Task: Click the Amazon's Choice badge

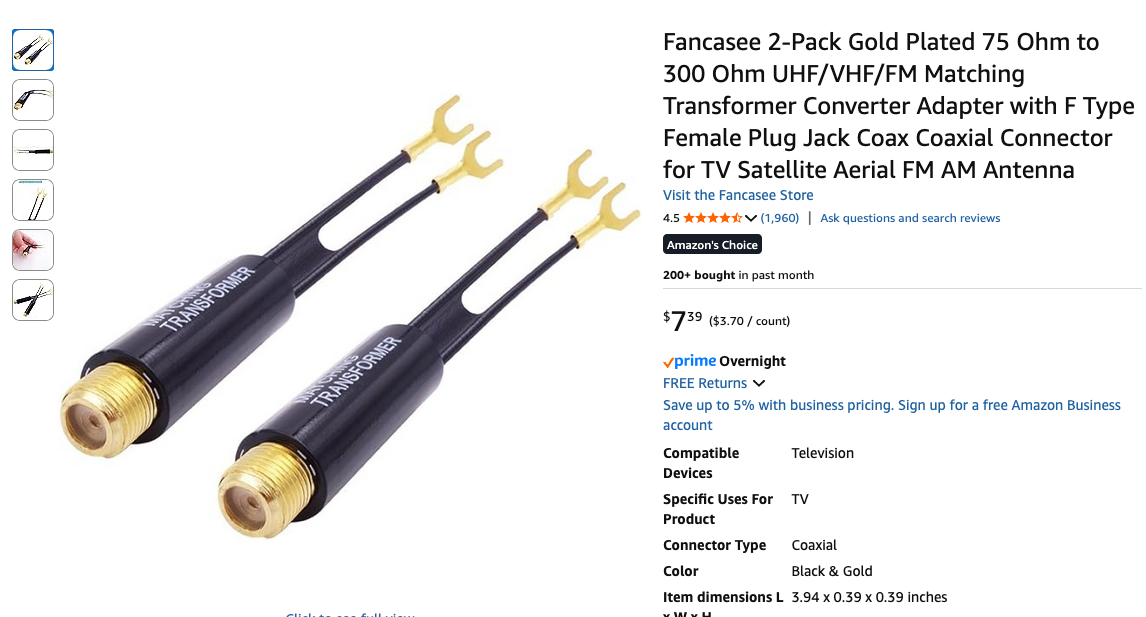Action: (x=713, y=244)
